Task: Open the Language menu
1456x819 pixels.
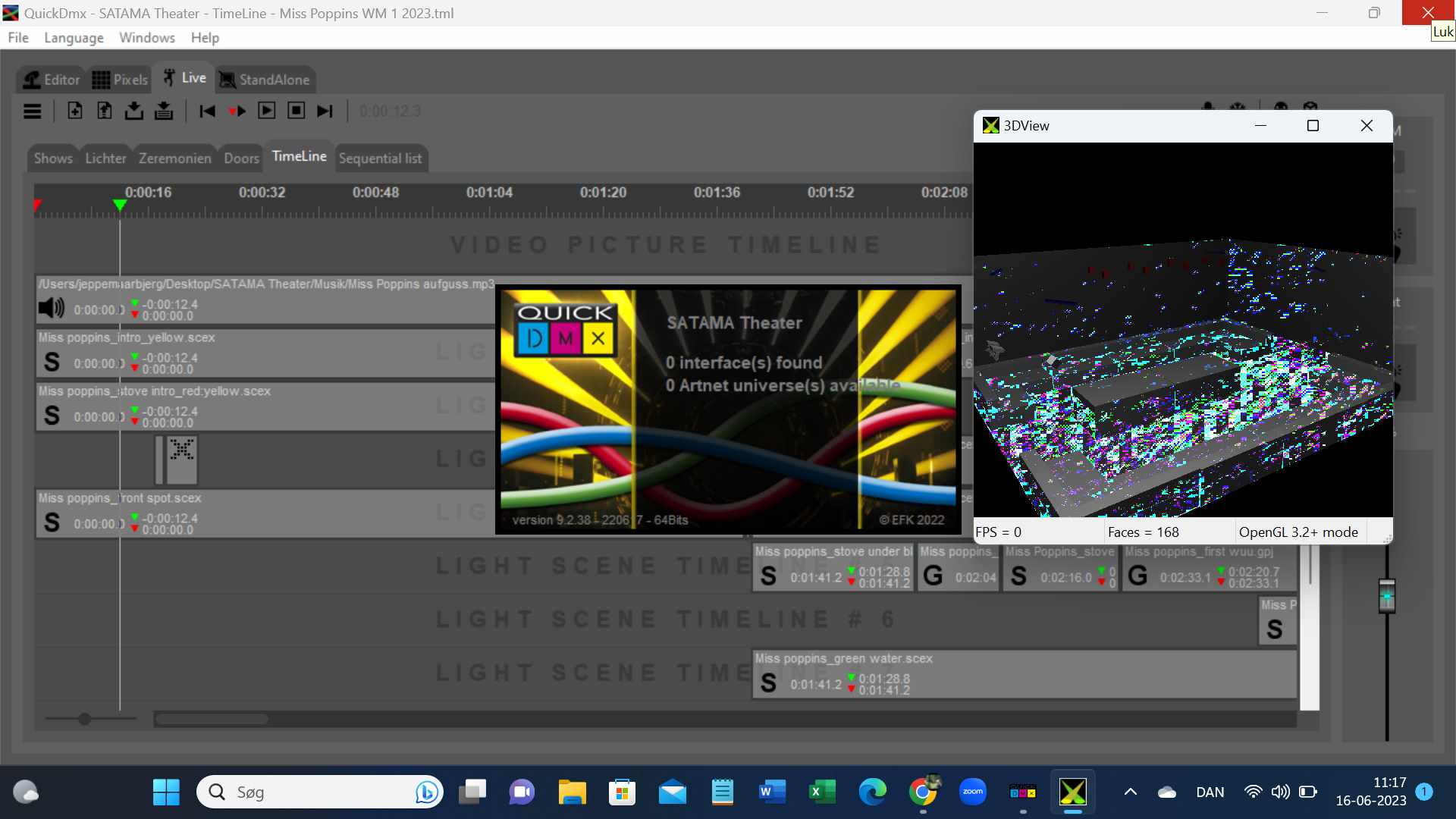Action: pos(74,37)
